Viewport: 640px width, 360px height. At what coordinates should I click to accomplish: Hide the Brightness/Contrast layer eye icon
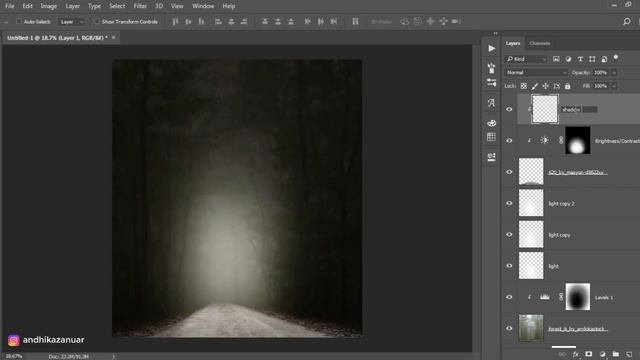(x=509, y=140)
